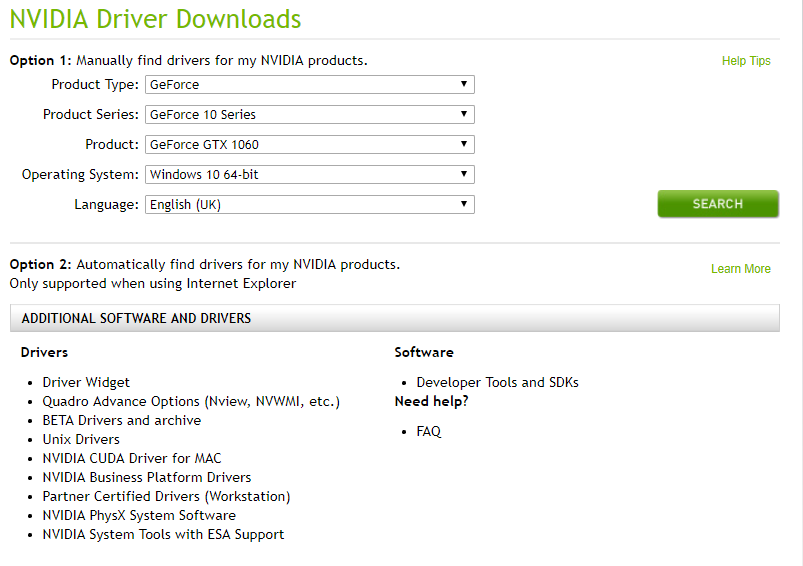Screen dimensions: 803x566
Task: Open the Language dropdown
Action: click(310, 204)
